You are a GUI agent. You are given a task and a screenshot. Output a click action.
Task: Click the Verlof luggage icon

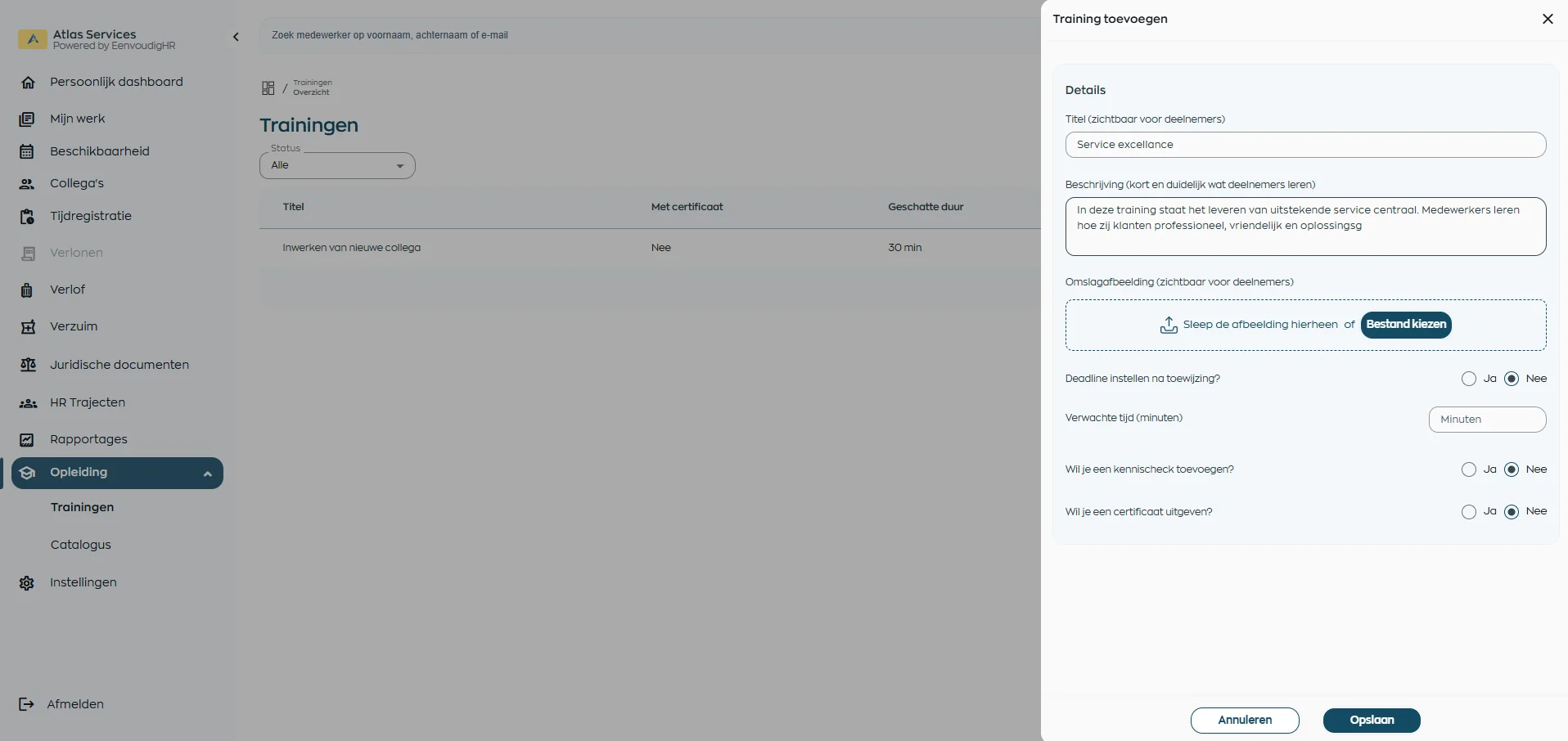(27, 290)
